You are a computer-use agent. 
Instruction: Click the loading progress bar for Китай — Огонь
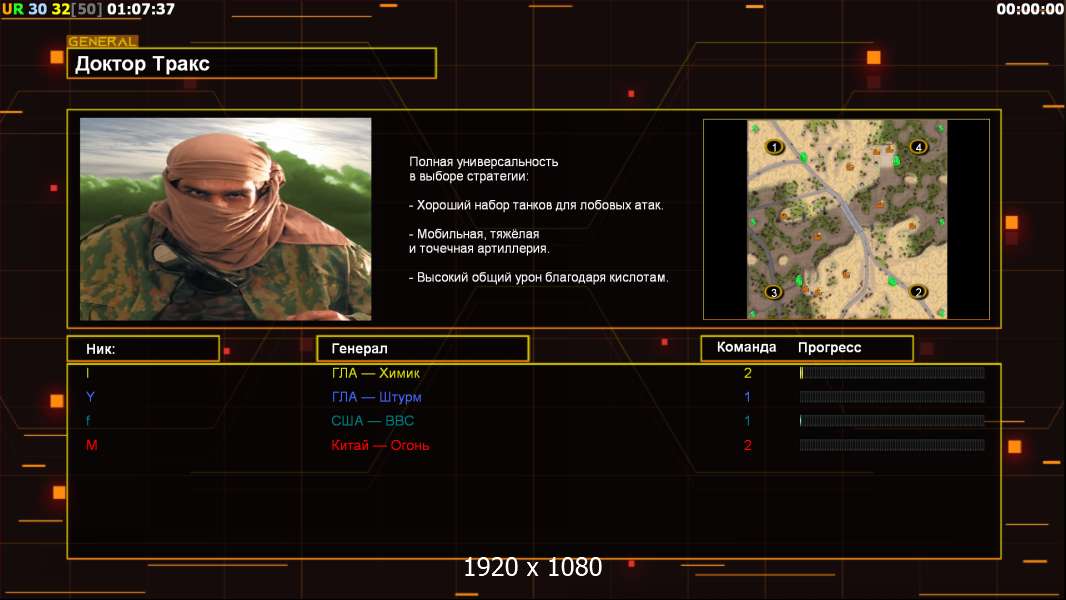point(892,445)
